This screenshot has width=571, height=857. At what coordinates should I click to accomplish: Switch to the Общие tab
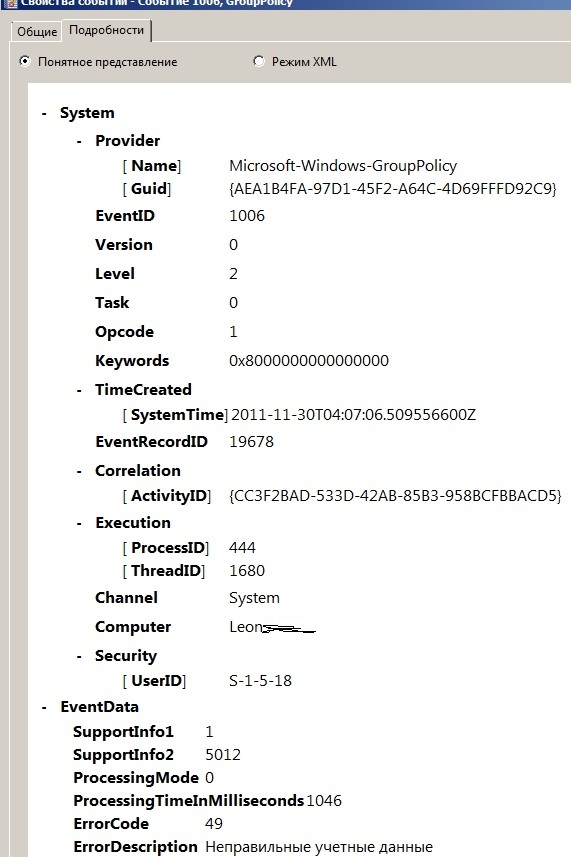click(37, 32)
